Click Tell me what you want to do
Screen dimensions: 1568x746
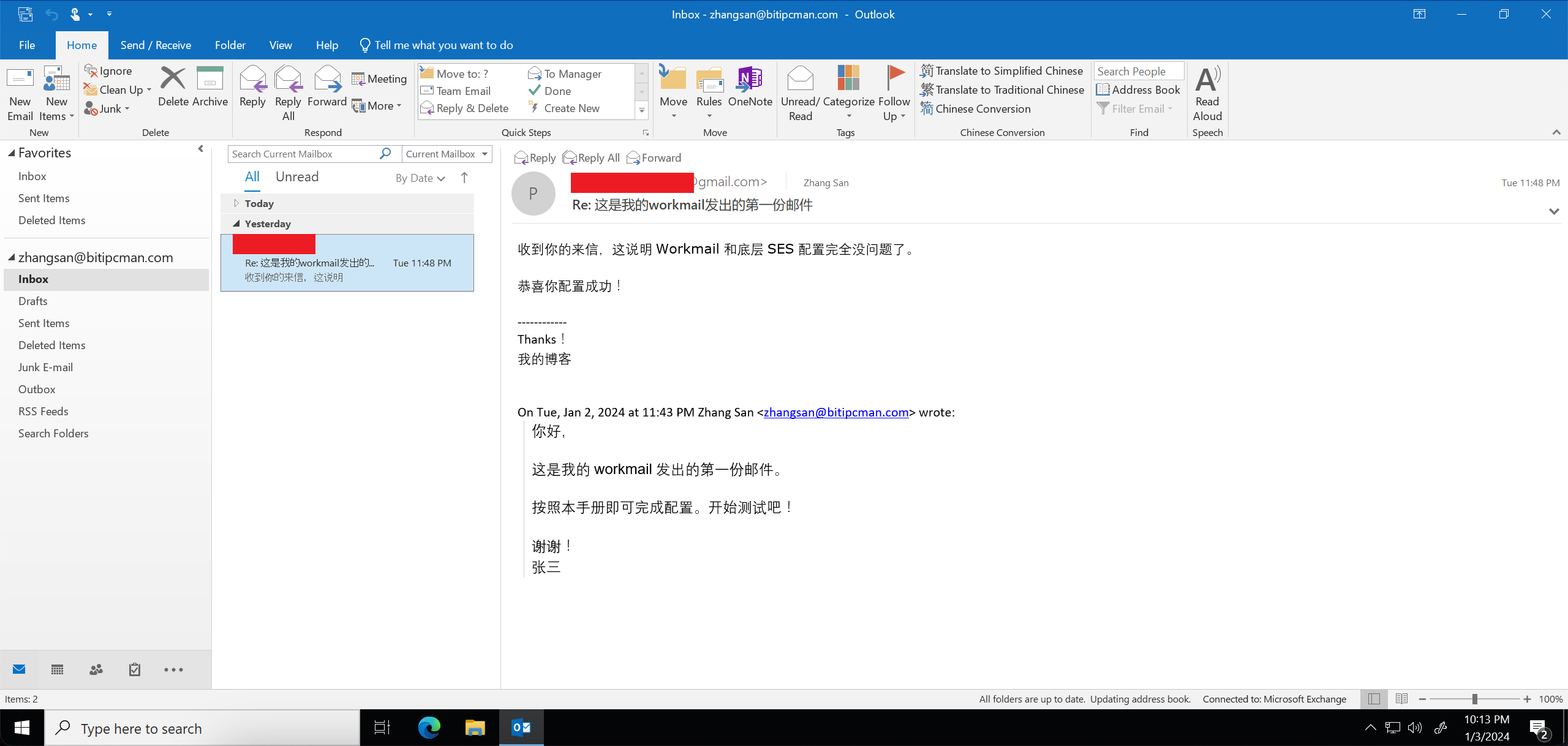(x=436, y=45)
